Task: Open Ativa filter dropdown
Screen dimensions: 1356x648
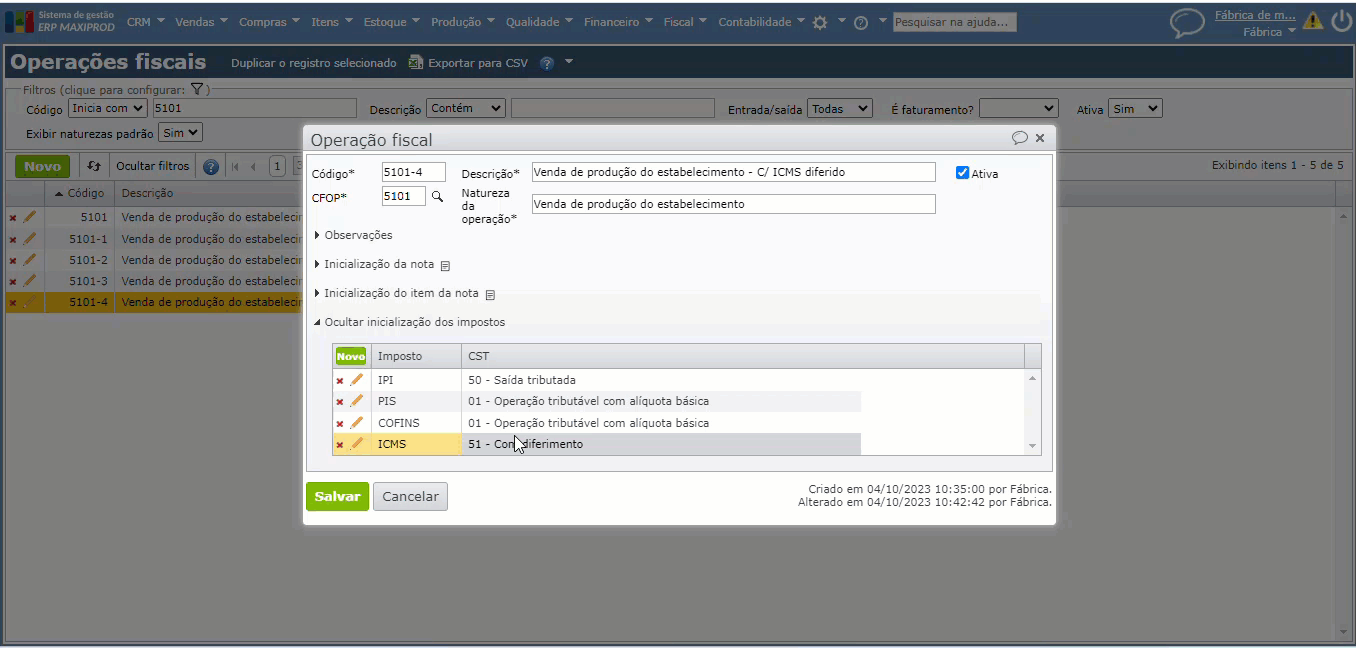Action: click(x=1135, y=108)
